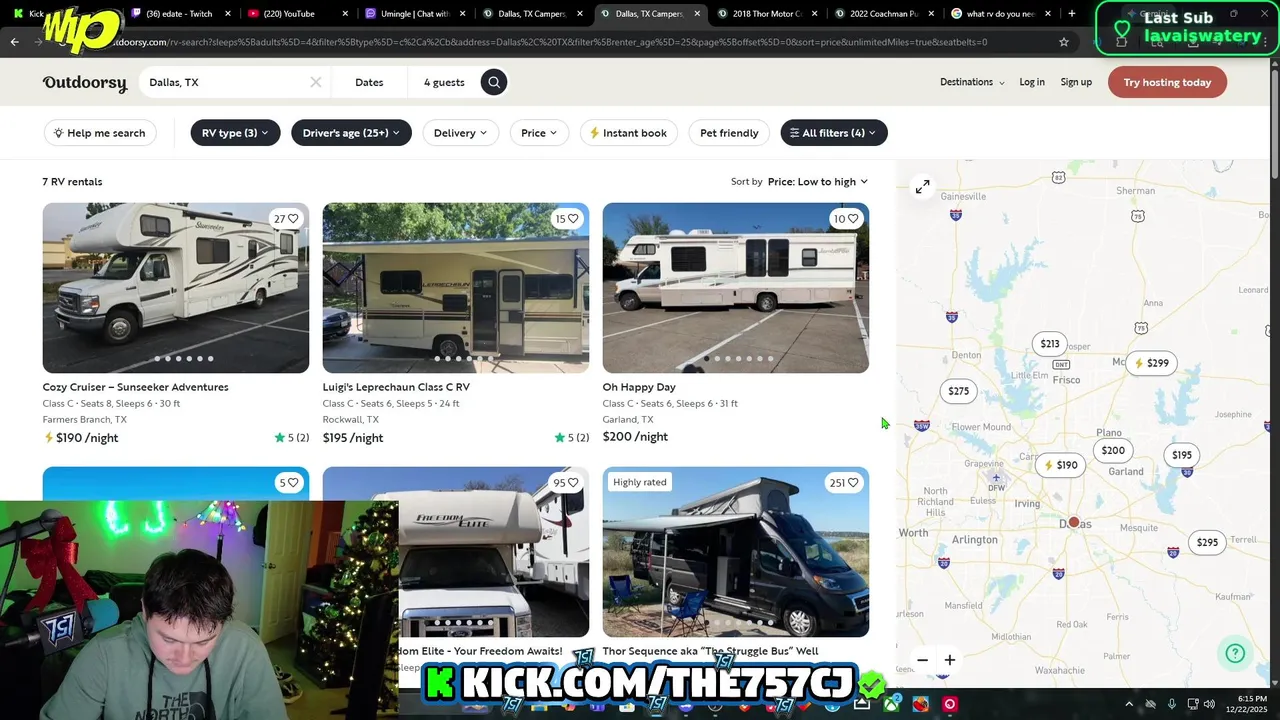Zoom in the map
The height and width of the screenshot is (720, 1280).
click(950, 660)
